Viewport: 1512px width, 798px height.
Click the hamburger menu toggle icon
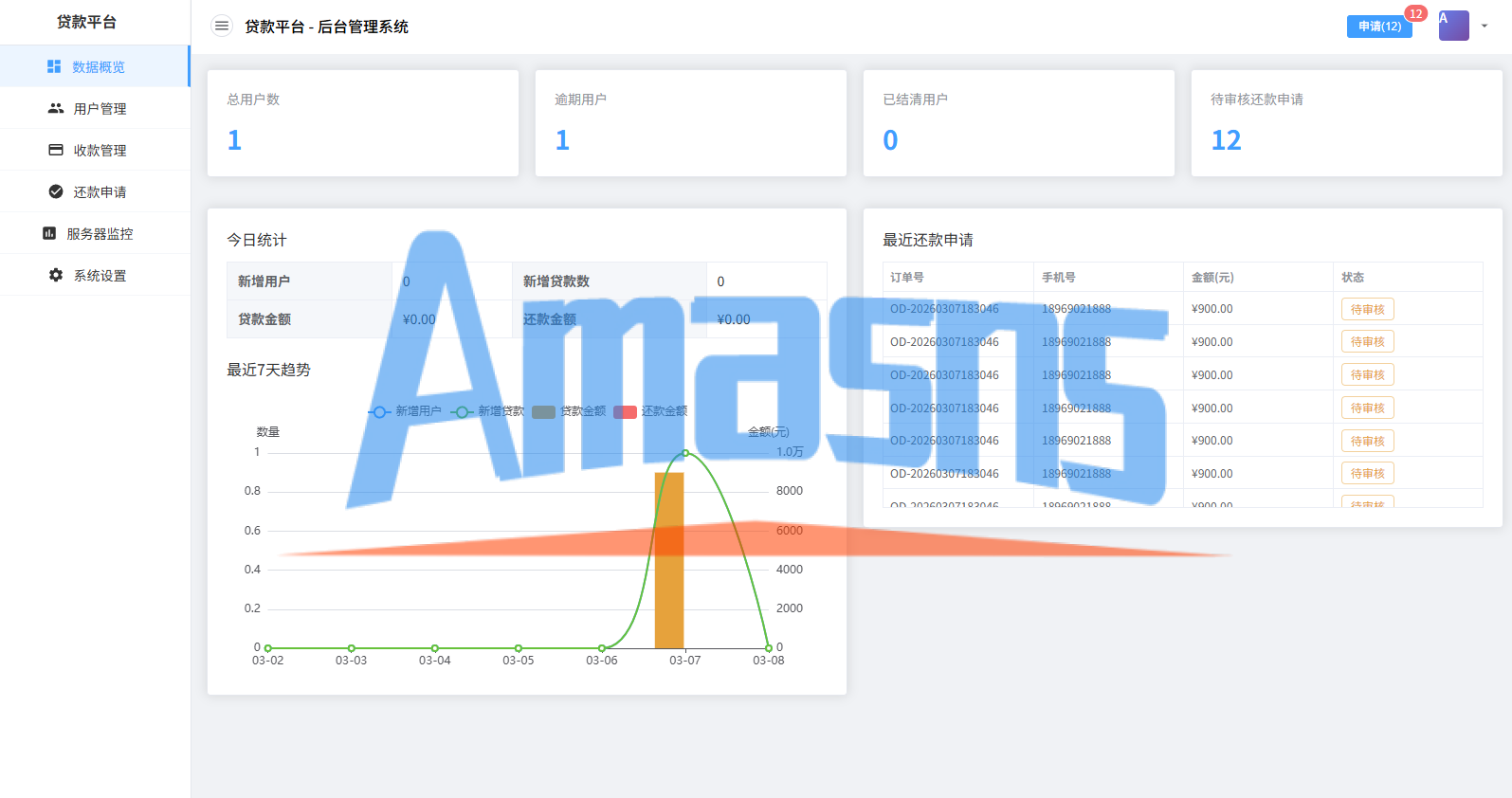click(222, 27)
